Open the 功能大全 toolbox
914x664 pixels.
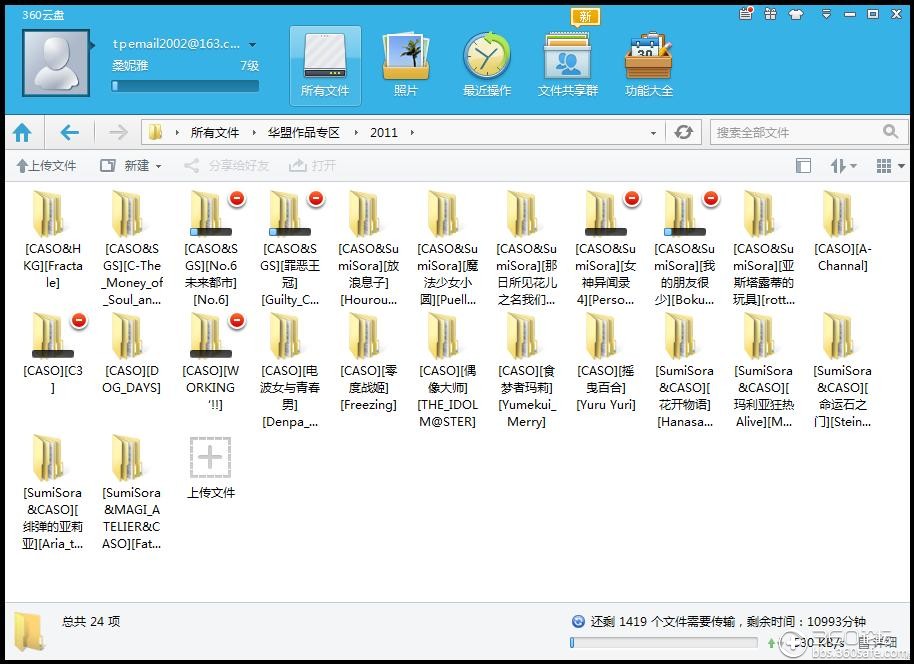click(x=648, y=65)
